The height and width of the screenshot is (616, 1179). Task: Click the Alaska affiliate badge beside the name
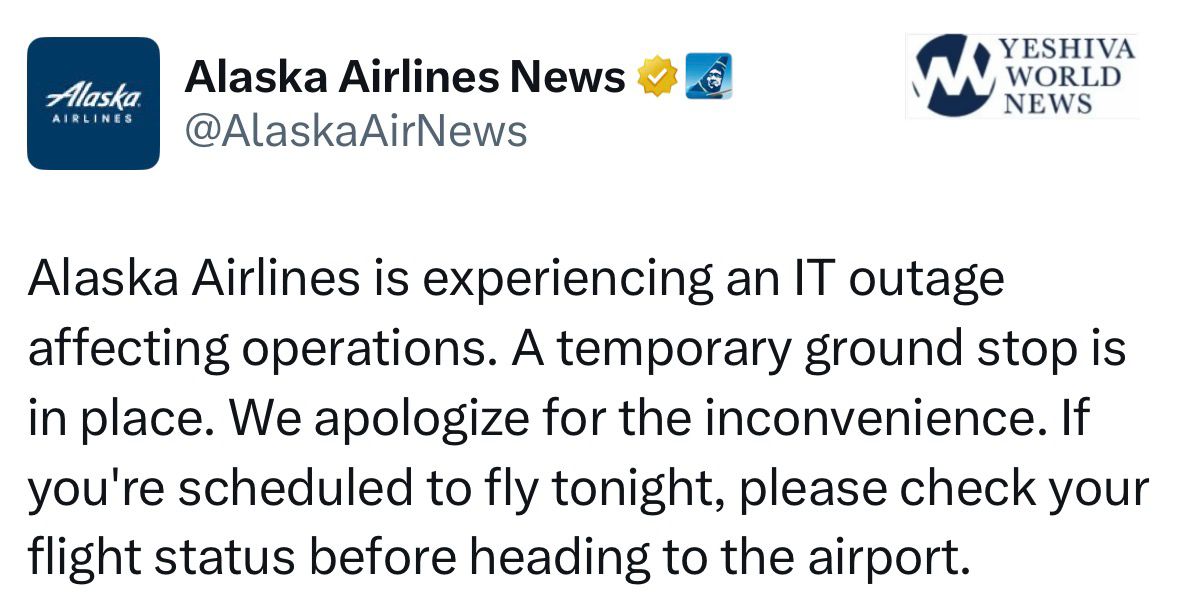(709, 77)
